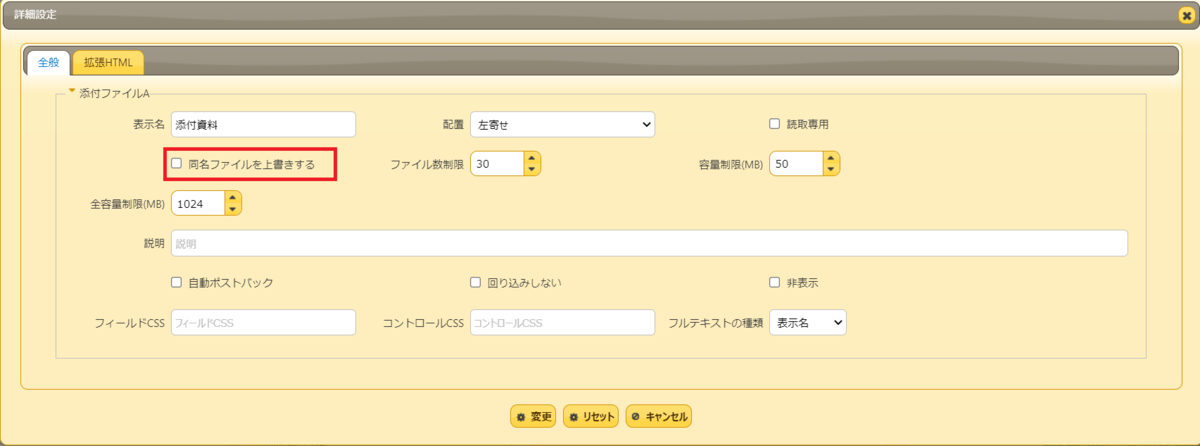Decrease ファイル数制限 with down arrow

point(531,169)
